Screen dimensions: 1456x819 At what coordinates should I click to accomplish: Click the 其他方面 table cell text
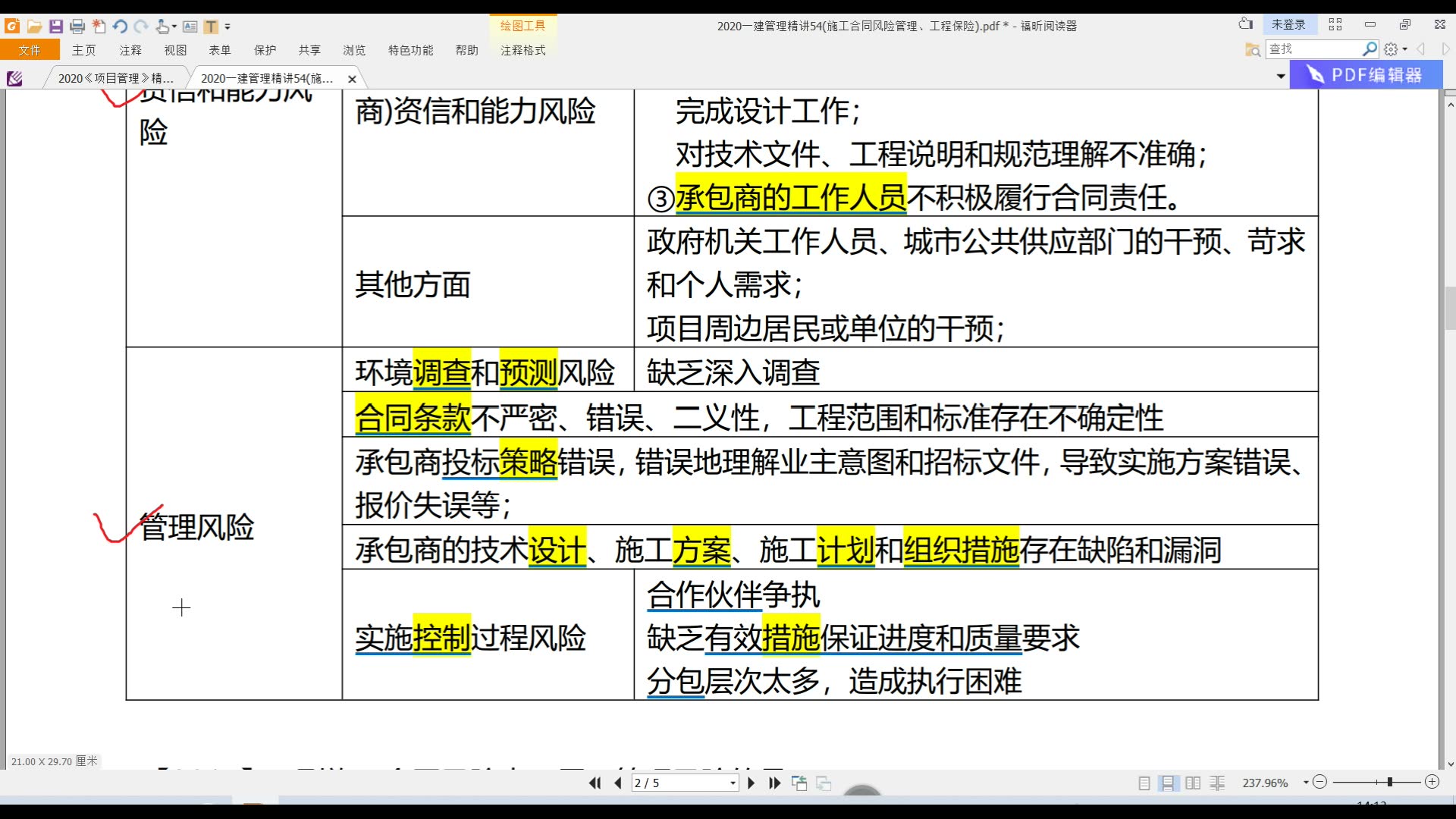pos(413,284)
